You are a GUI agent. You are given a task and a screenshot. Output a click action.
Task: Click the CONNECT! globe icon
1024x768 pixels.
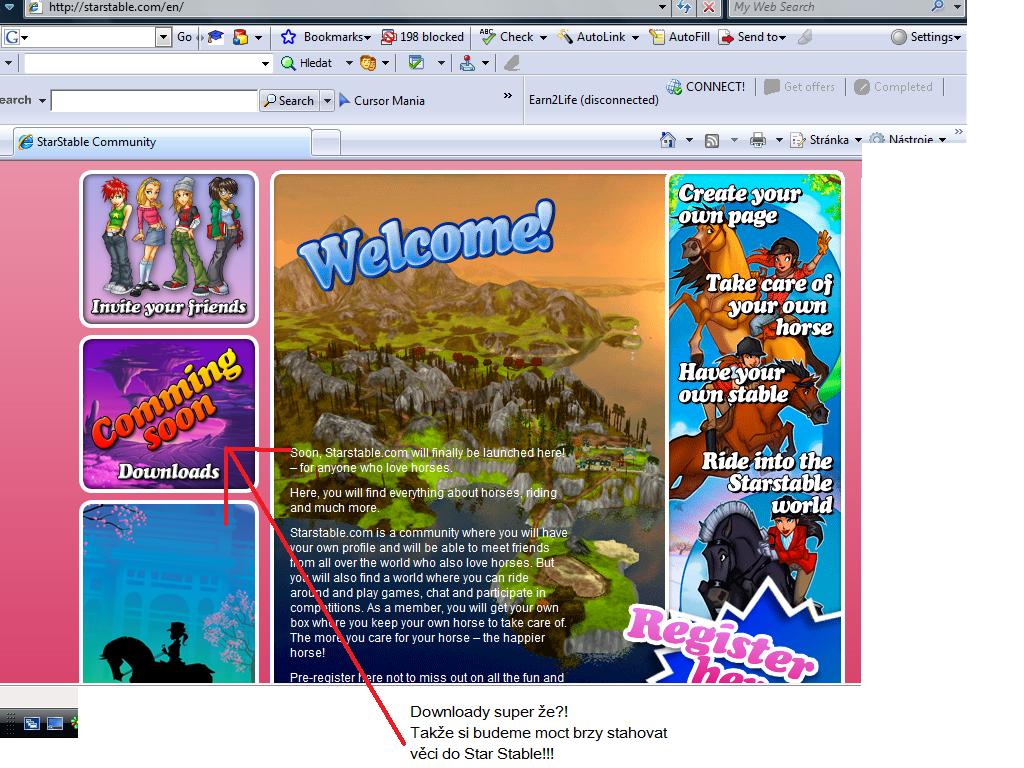tap(674, 86)
